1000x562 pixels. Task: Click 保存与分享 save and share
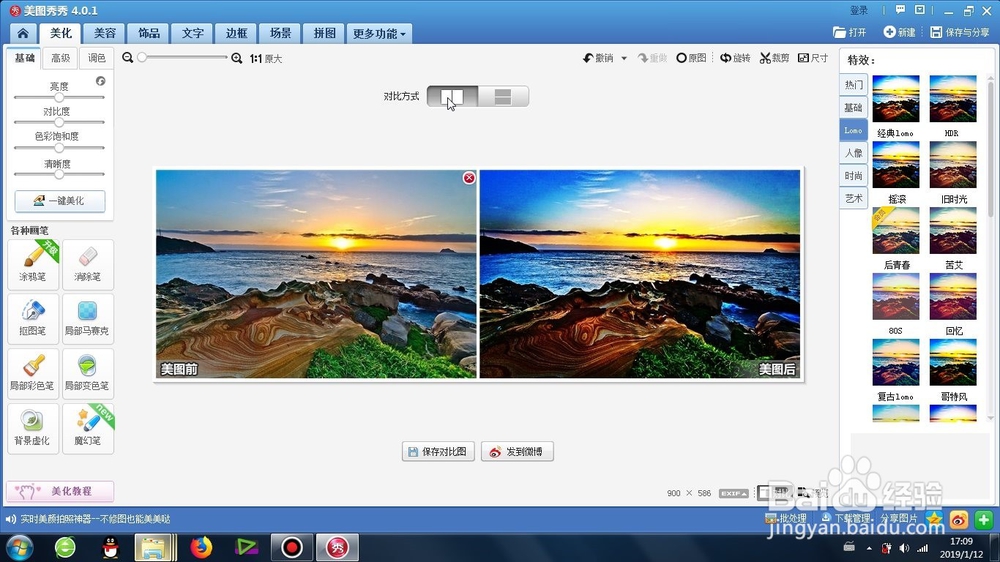(x=960, y=32)
